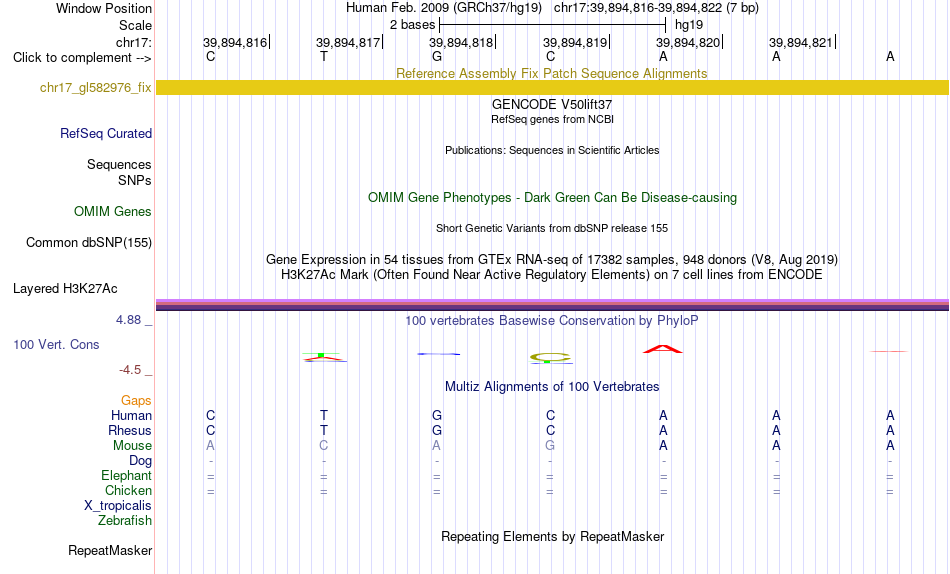The width and height of the screenshot is (950, 574).
Task: Click the Layered H3K27Ac track label
Action: [65, 289]
